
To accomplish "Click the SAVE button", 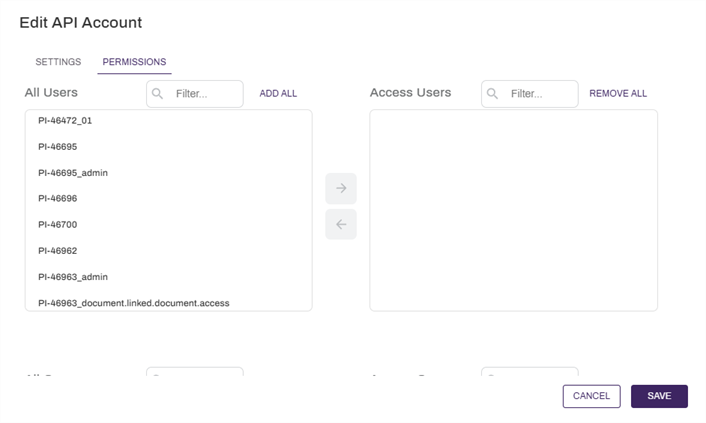I will coord(659,396).
